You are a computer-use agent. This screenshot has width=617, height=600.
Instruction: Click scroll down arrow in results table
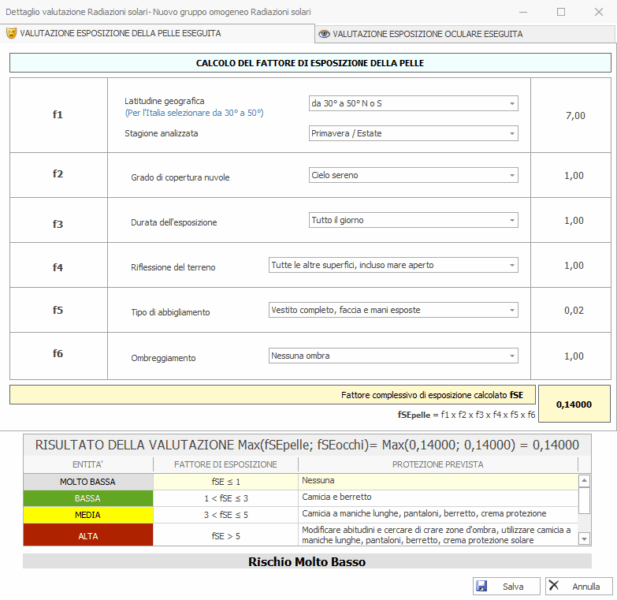coord(584,539)
